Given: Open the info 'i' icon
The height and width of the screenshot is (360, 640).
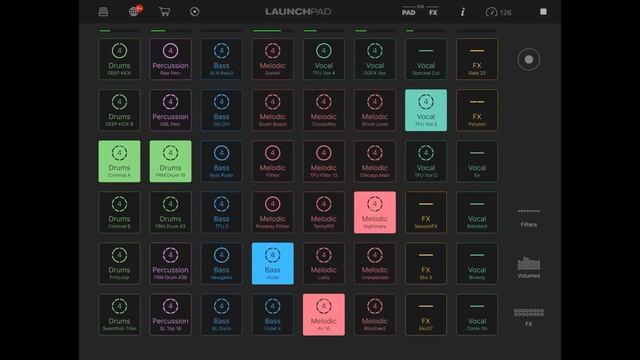Looking at the screenshot, I should click(x=462, y=12).
